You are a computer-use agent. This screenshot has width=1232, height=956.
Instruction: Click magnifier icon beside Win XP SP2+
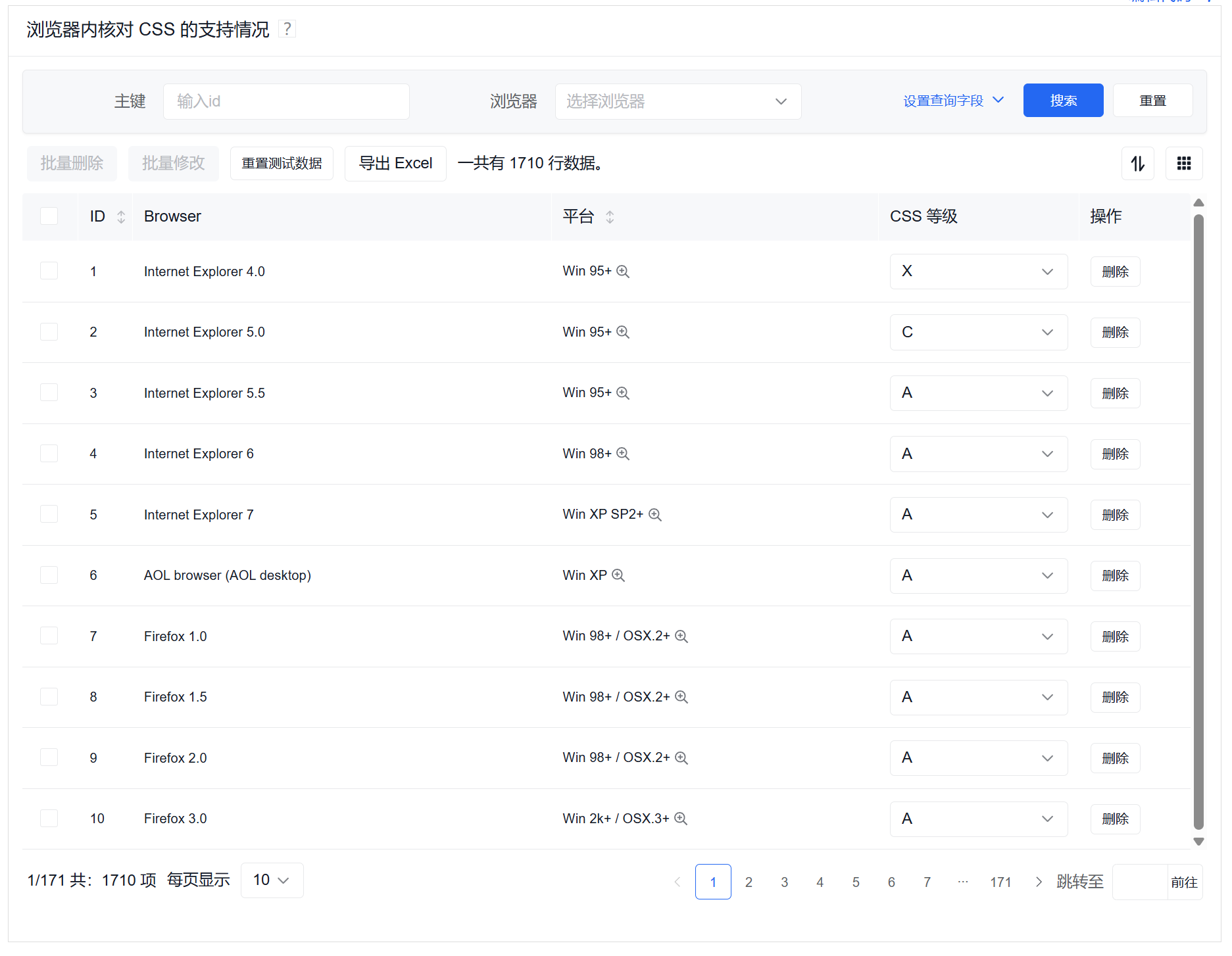pos(655,515)
